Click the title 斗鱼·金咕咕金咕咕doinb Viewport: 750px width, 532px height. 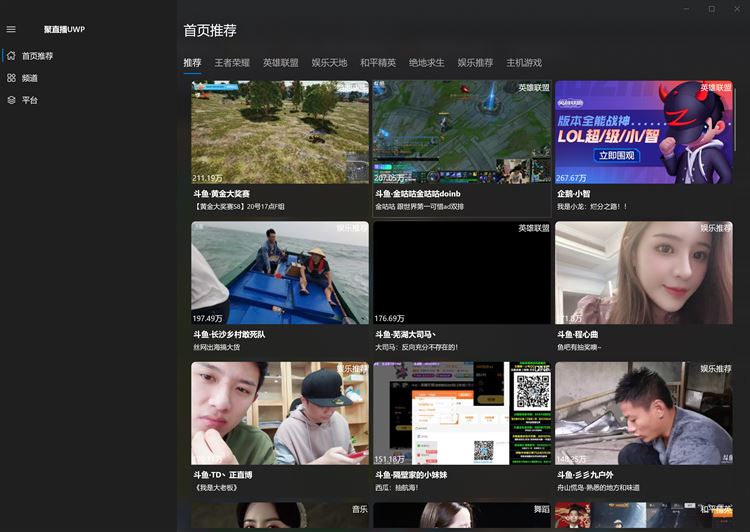418,194
